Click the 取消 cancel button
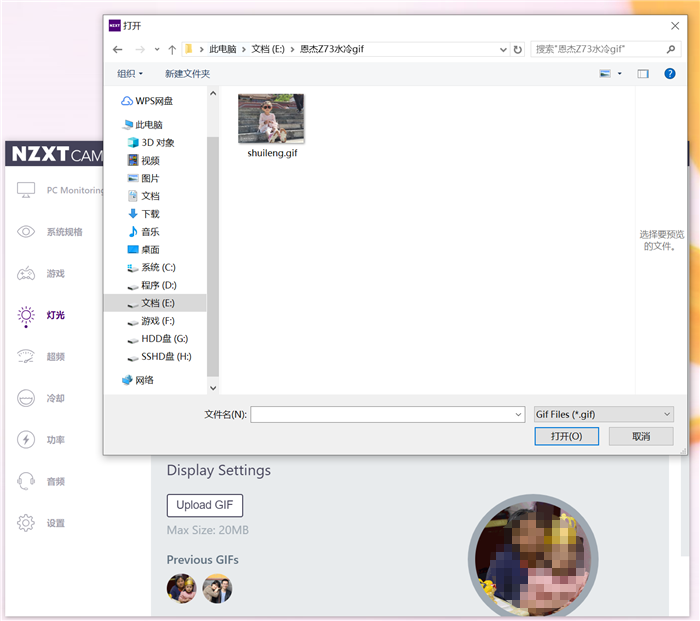The width and height of the screenshot is (700, 621). [x=641, y=437]
